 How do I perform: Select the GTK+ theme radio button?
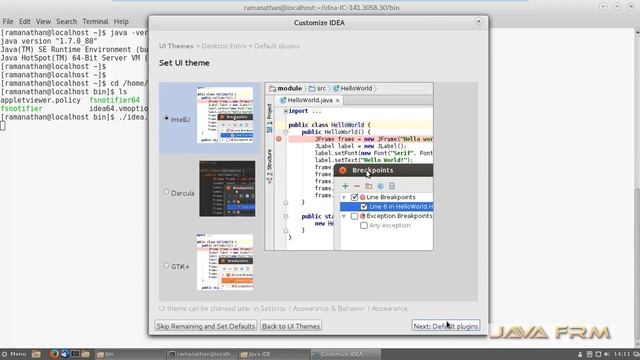[x=166, y=265]
